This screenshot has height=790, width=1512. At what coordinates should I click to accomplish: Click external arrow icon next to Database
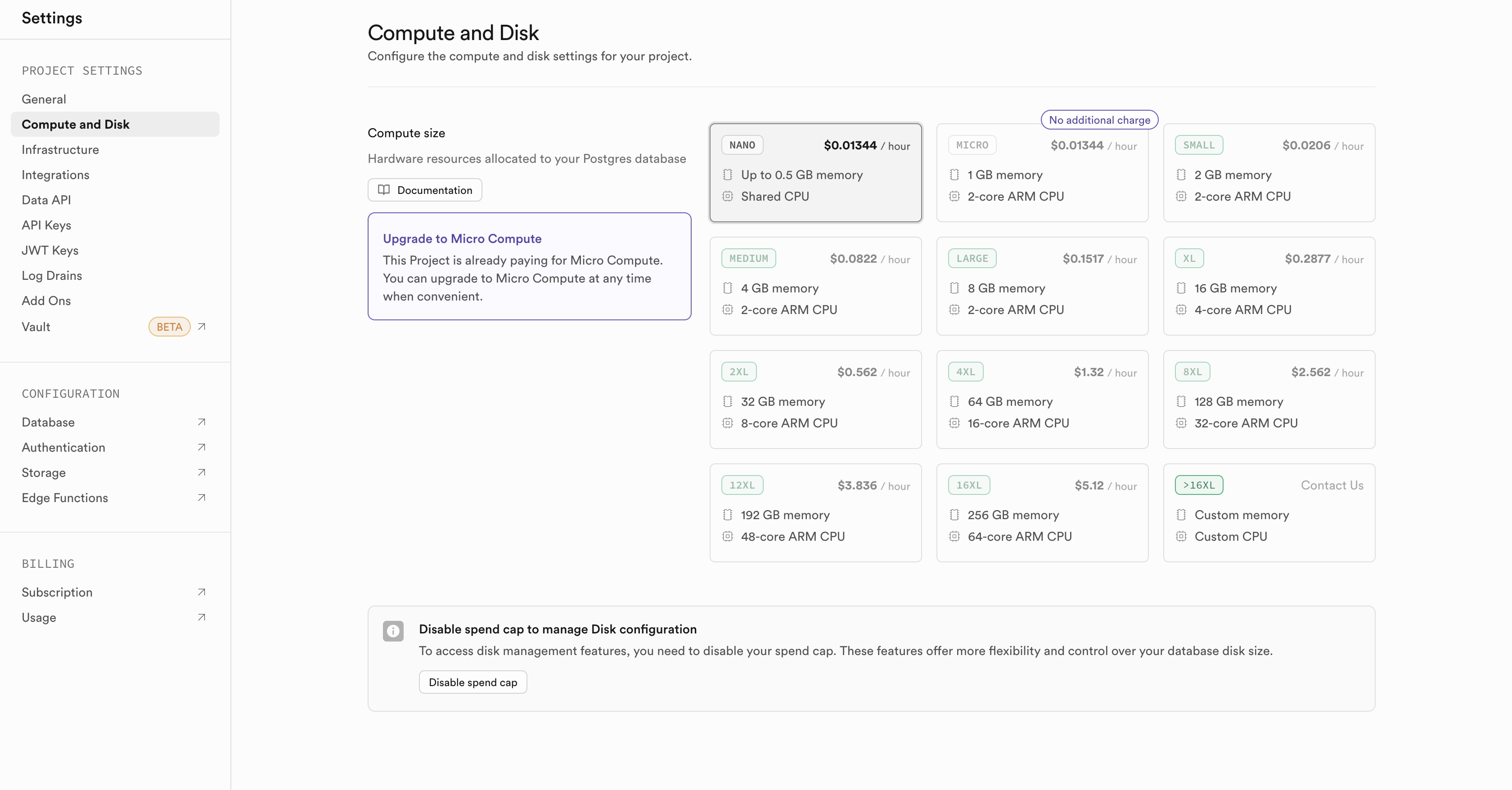click(x=201, y=422)
